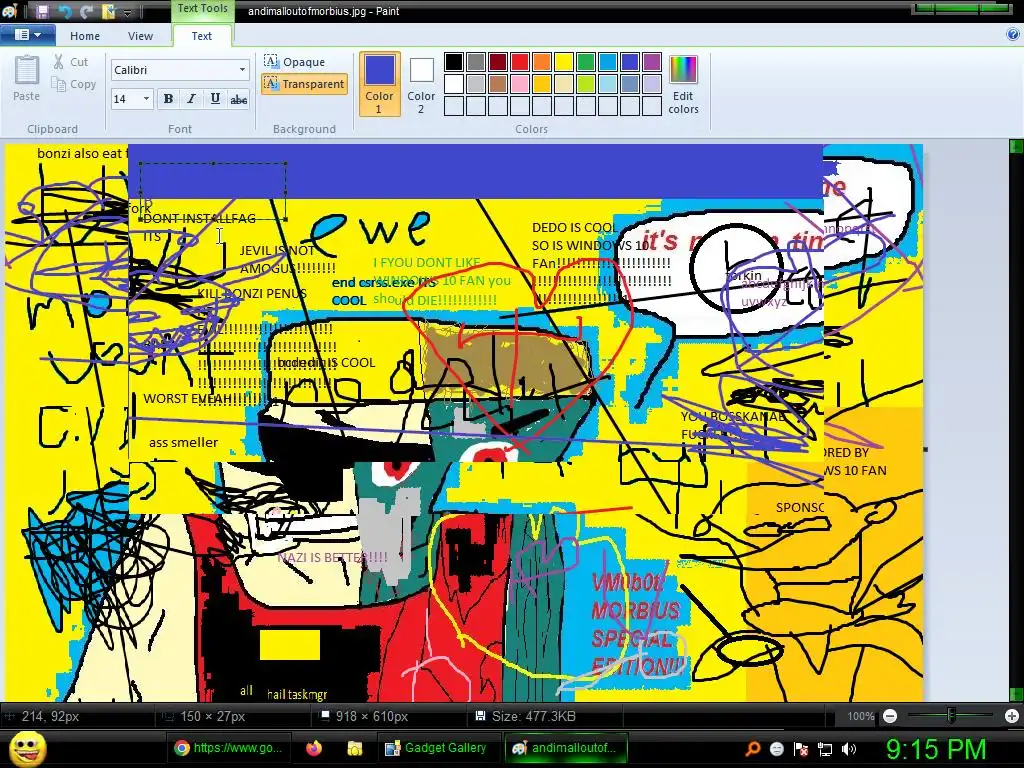The image size is (1024, 768).
Task: Pick the indigo color swatch in top row
Action: [x=630, y=62]
